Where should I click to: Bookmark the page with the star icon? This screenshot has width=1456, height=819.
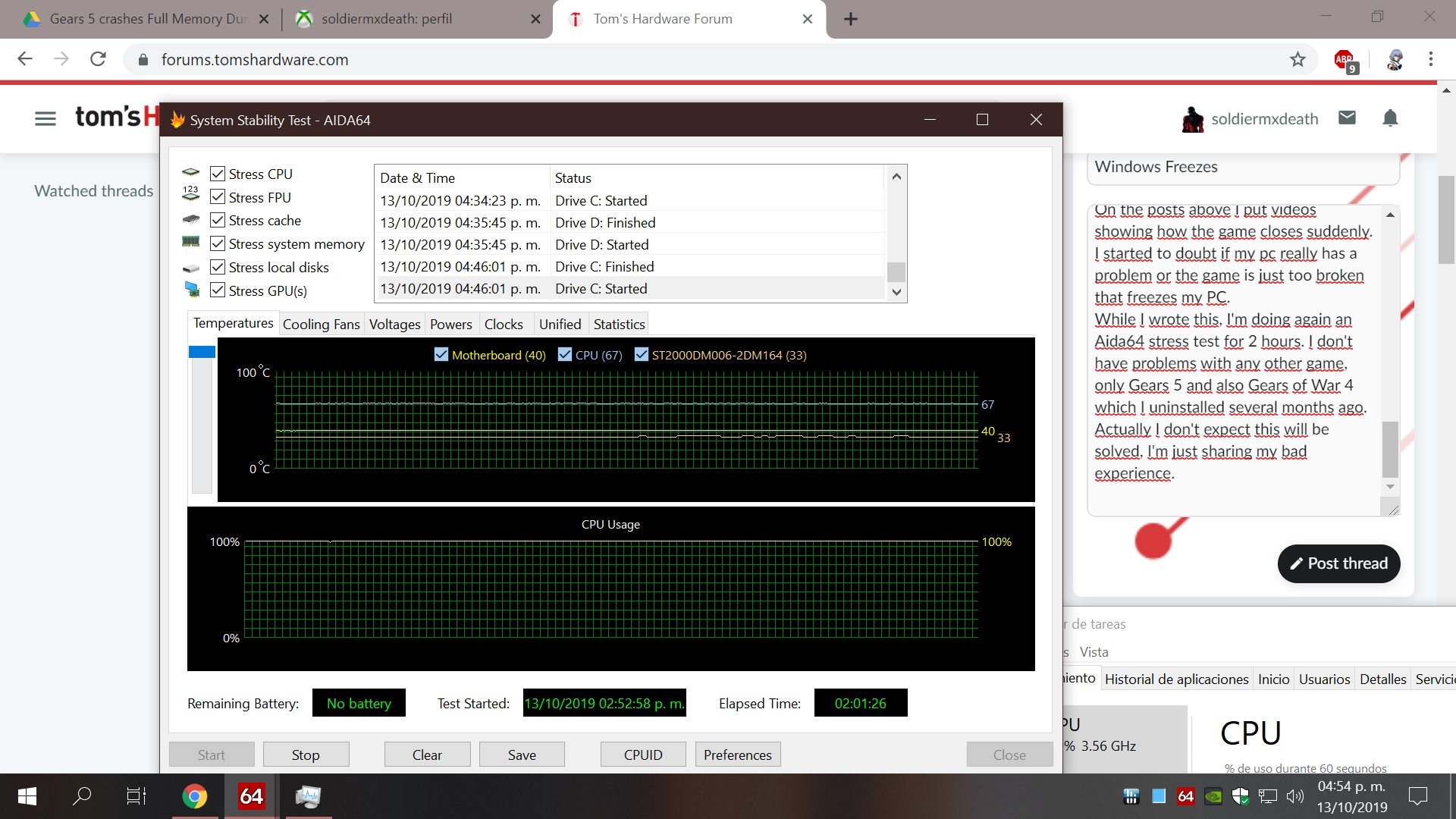coord(1298,59)
